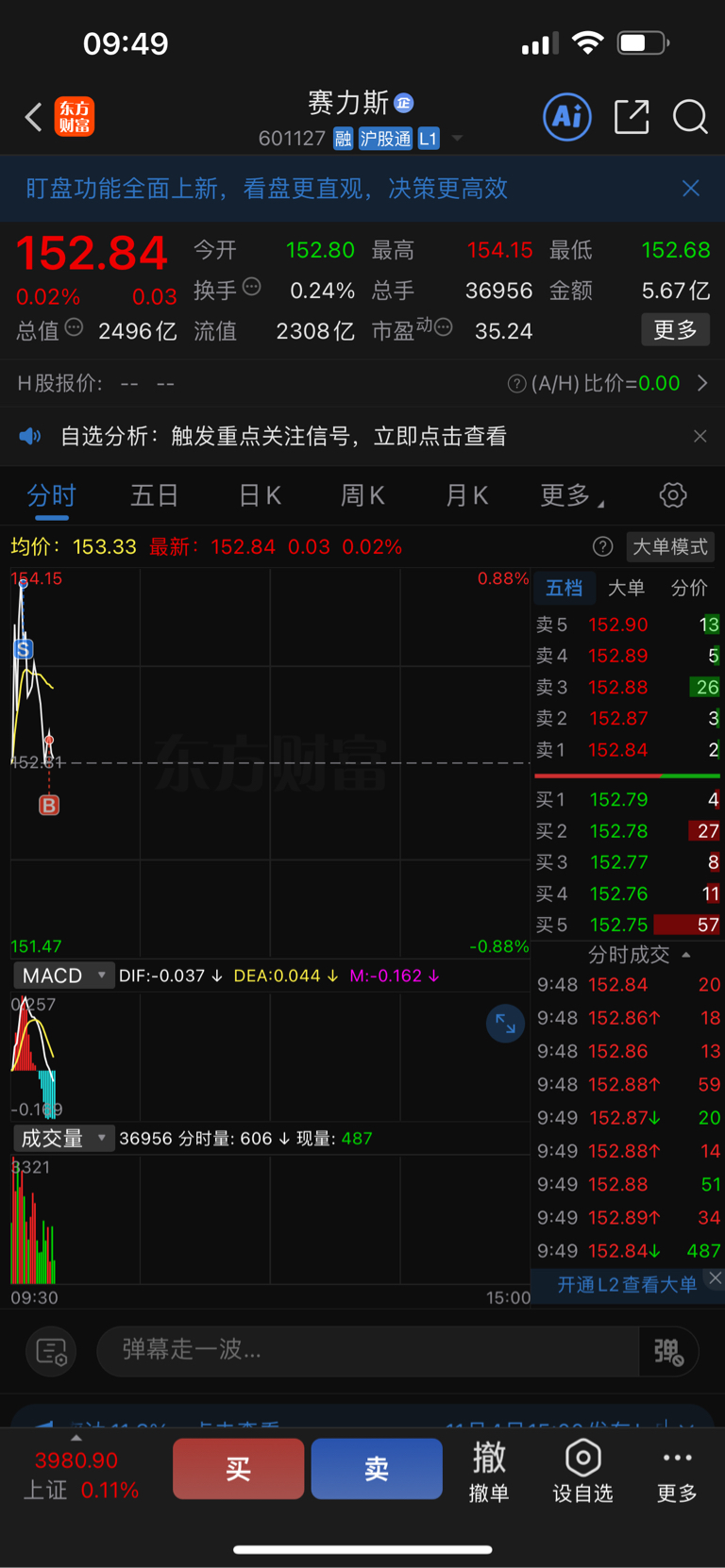Tap the 撤单 cancel order icon
Viewport: 725px width, 1568px height.
tap(489, 1471)
